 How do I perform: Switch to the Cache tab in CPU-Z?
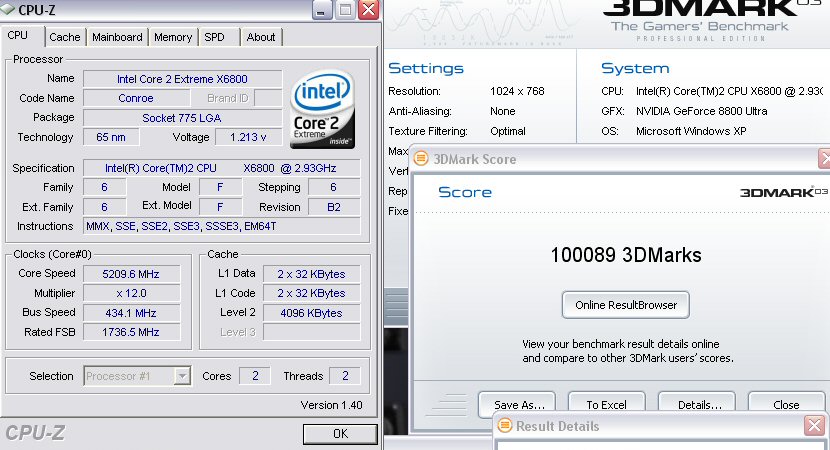65,37
